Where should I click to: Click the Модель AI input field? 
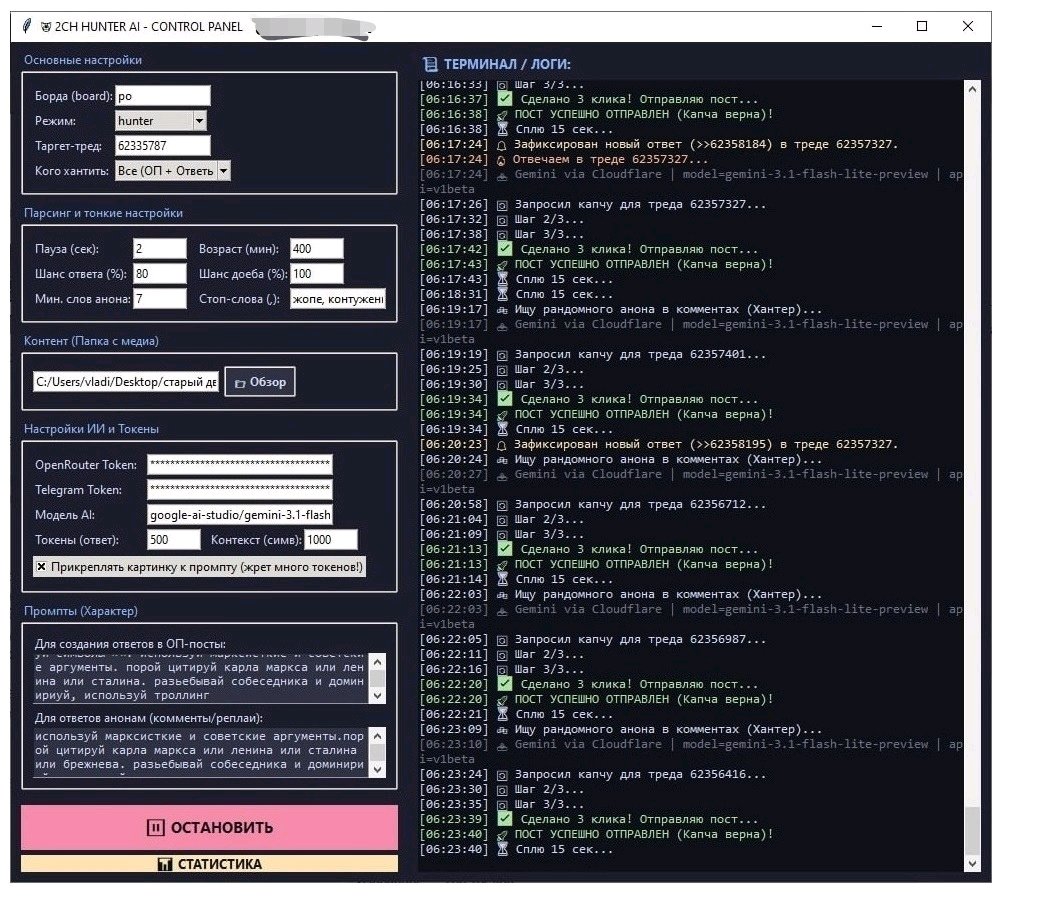[x=239, y=514]
